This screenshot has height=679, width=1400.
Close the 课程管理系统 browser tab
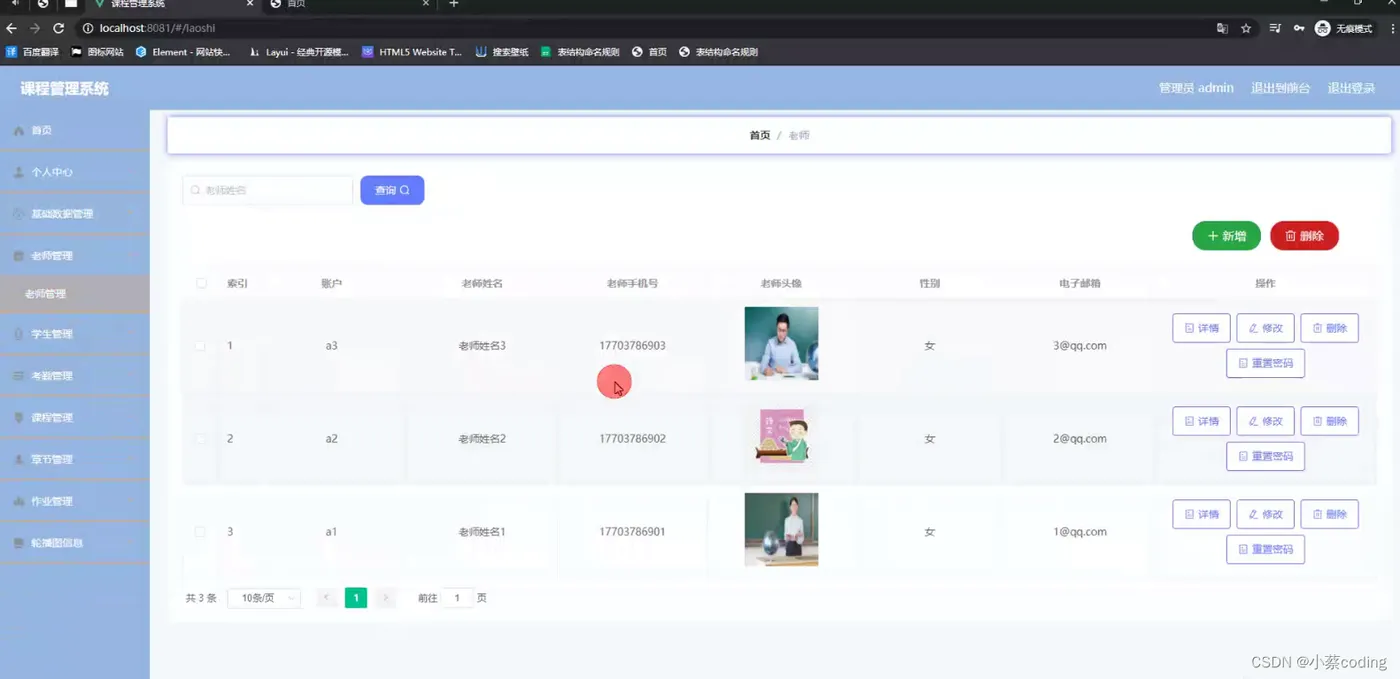pos(250,4)
